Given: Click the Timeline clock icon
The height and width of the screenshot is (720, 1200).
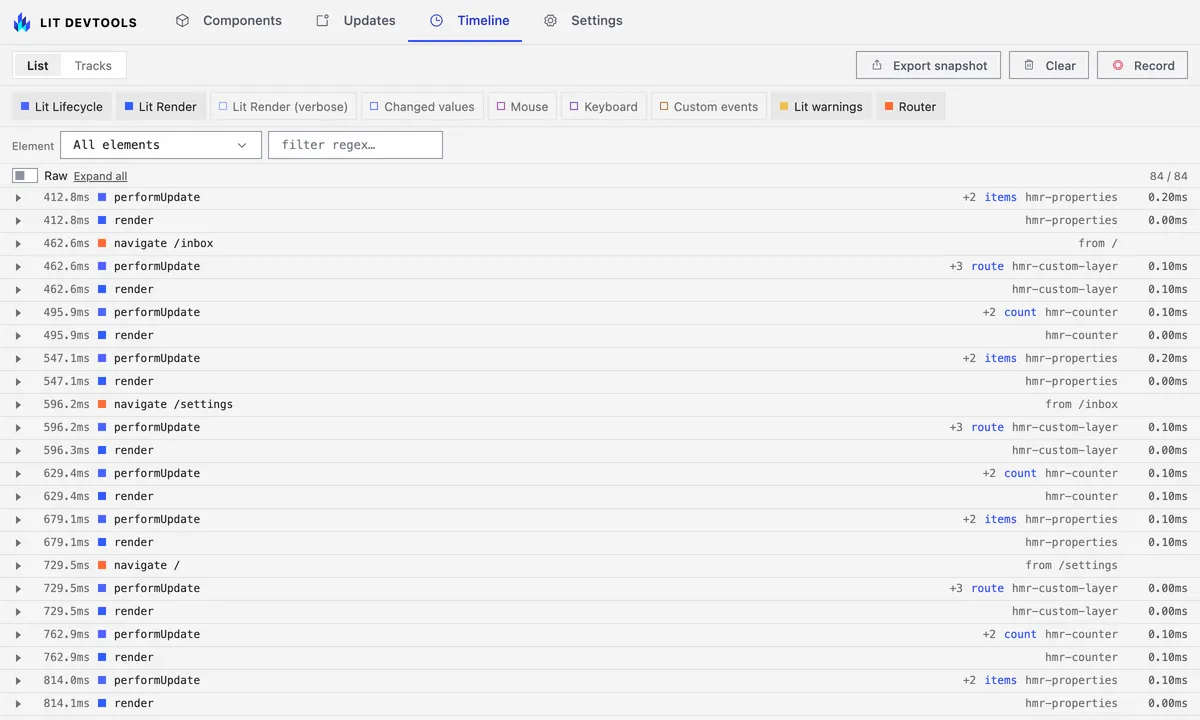Looking at the screenshot, I should pyautogui.click(x=436, y=20).
